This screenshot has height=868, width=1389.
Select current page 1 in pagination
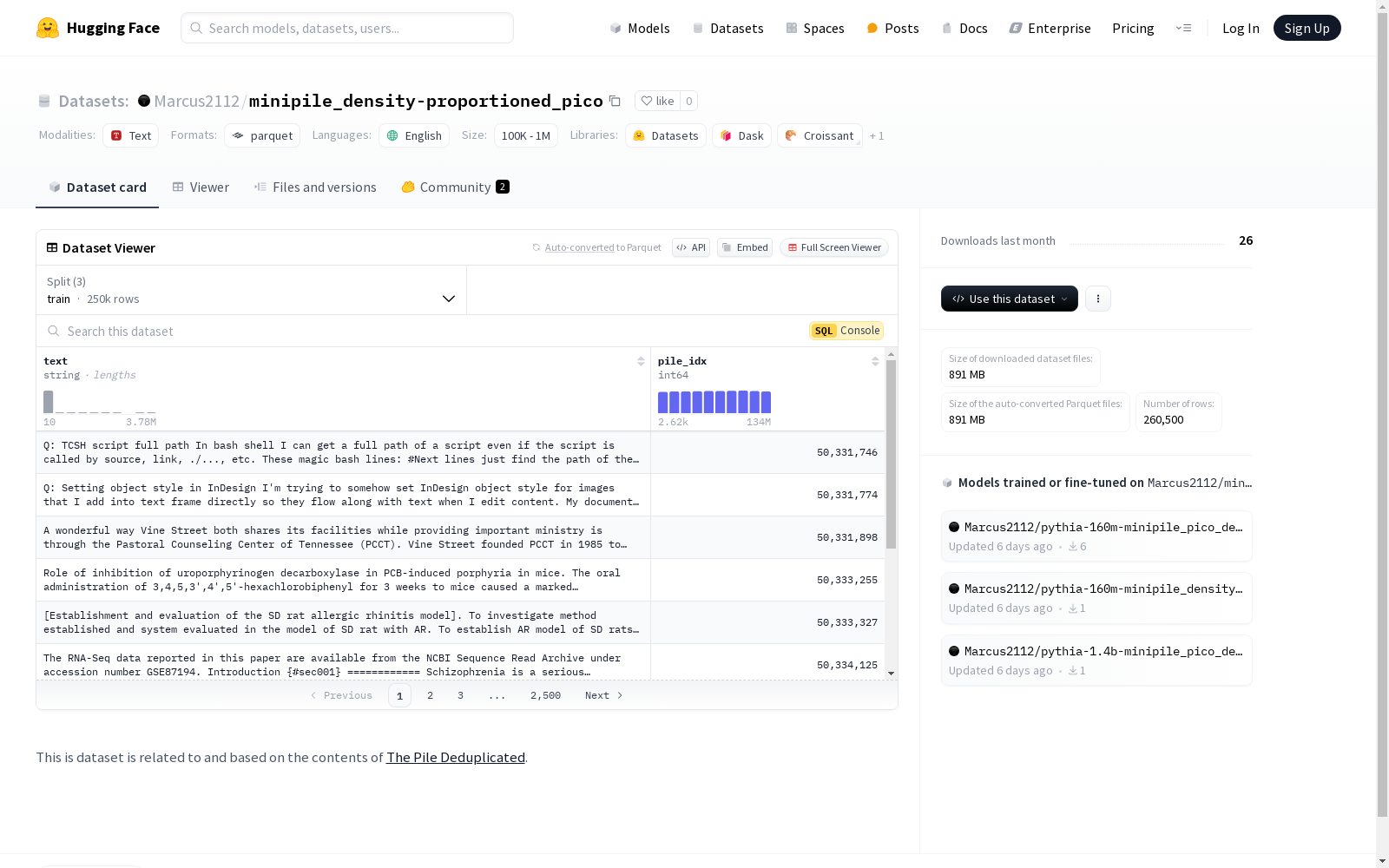click(x=399, y=695)
